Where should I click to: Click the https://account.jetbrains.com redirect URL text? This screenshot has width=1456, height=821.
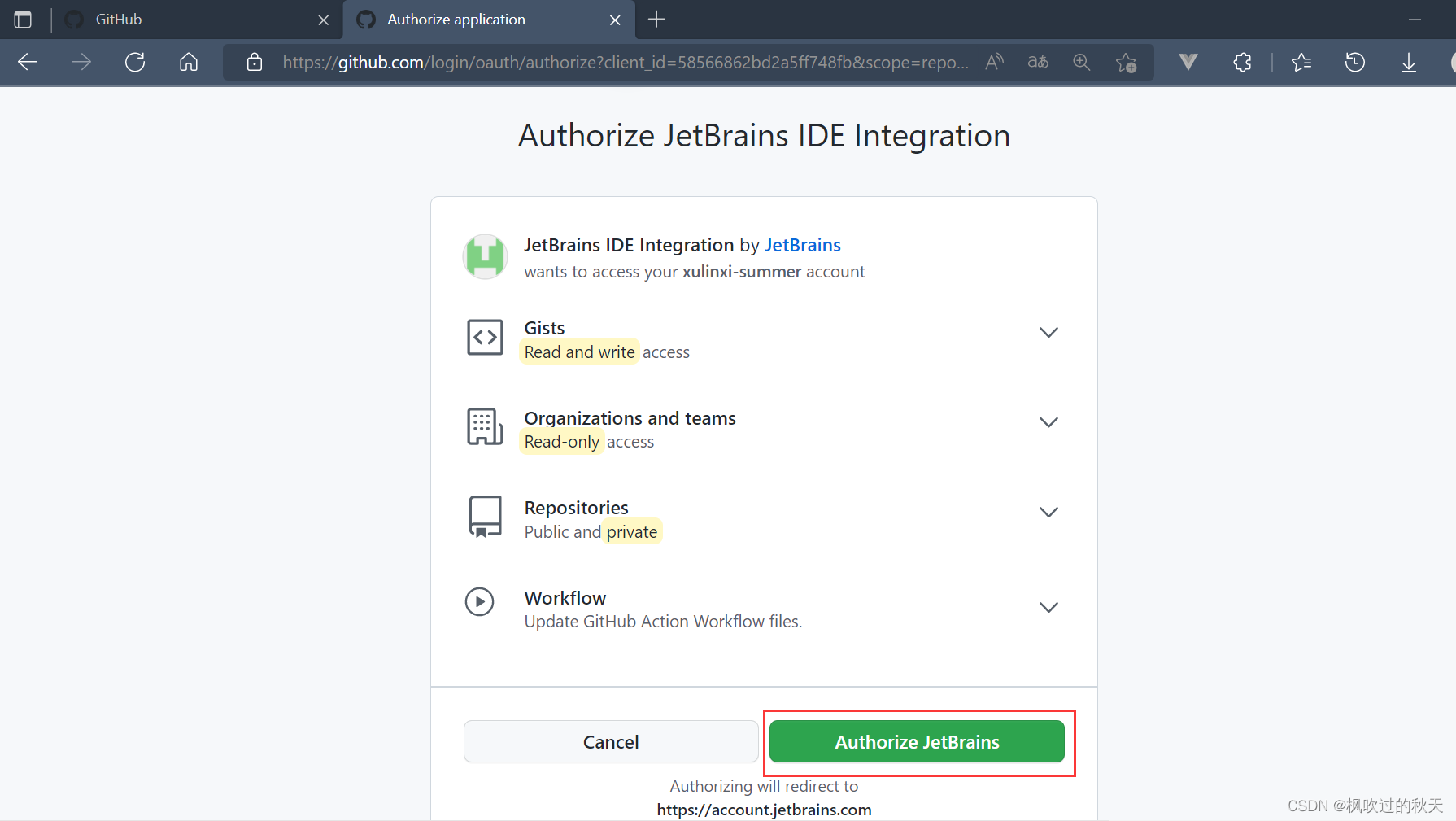pyautogui.click(x=764, y=810)
